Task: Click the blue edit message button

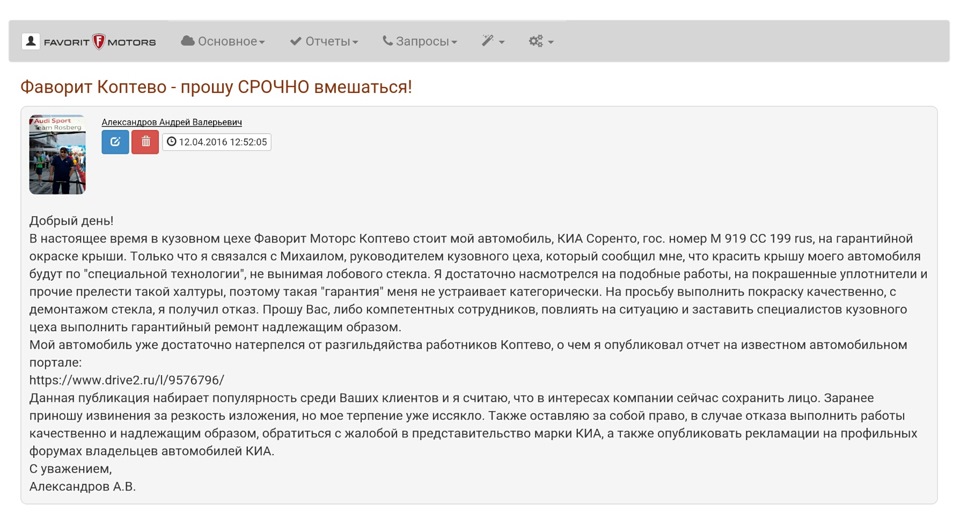Action: 115,142
